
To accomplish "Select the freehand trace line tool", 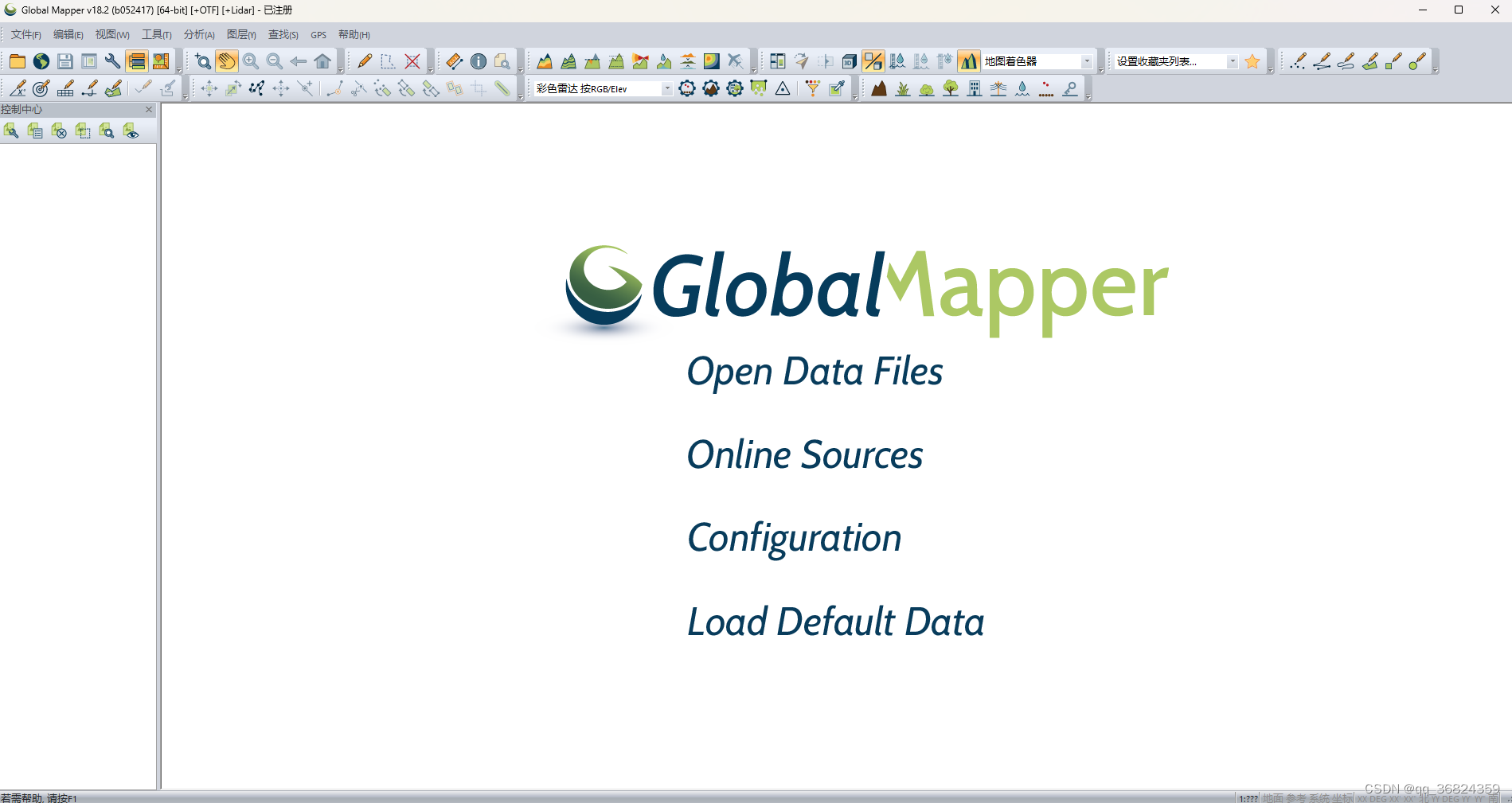I will (x=1346, y=61).
